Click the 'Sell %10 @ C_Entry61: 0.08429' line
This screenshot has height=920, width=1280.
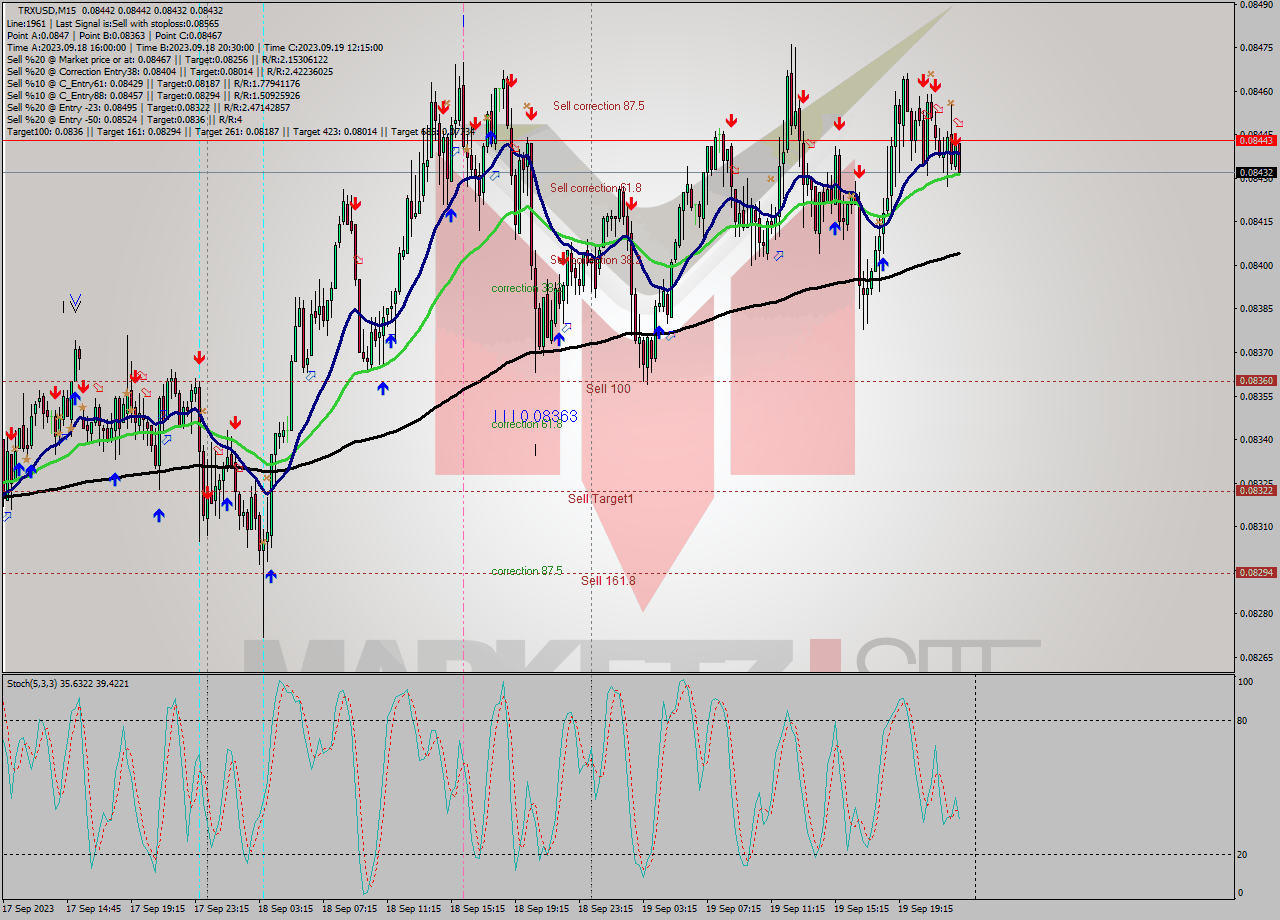[153, 83]
